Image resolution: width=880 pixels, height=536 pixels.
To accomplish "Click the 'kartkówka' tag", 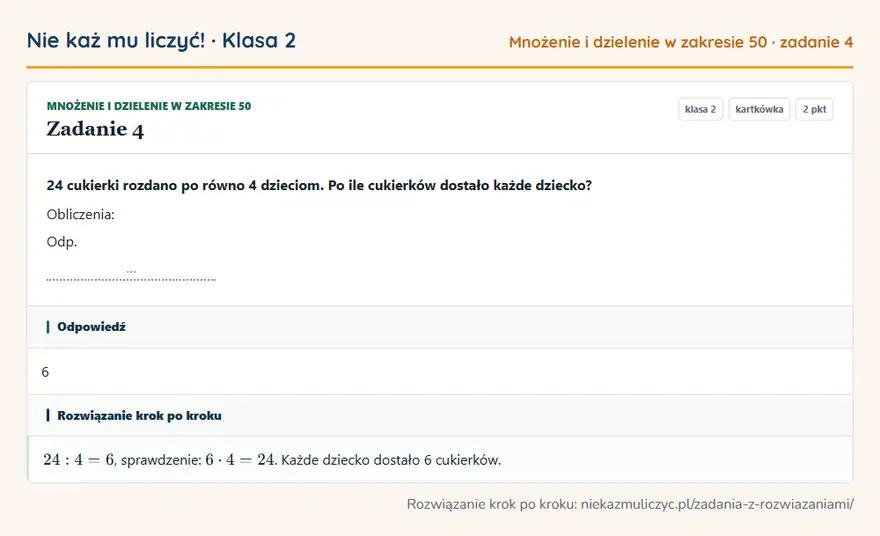I will 759,109.
